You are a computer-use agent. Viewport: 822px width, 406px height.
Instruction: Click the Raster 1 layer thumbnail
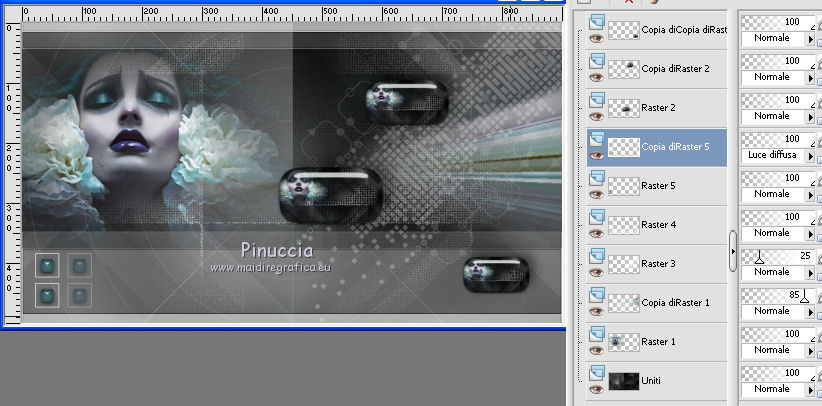[x=624, y=342]
